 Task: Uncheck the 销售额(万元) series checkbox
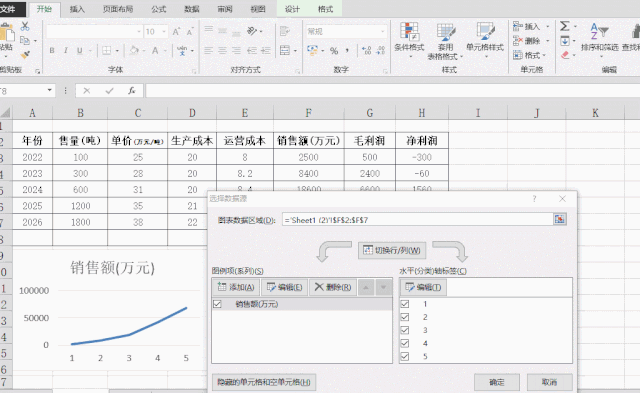pyautogui.click(x=217, y=304)
